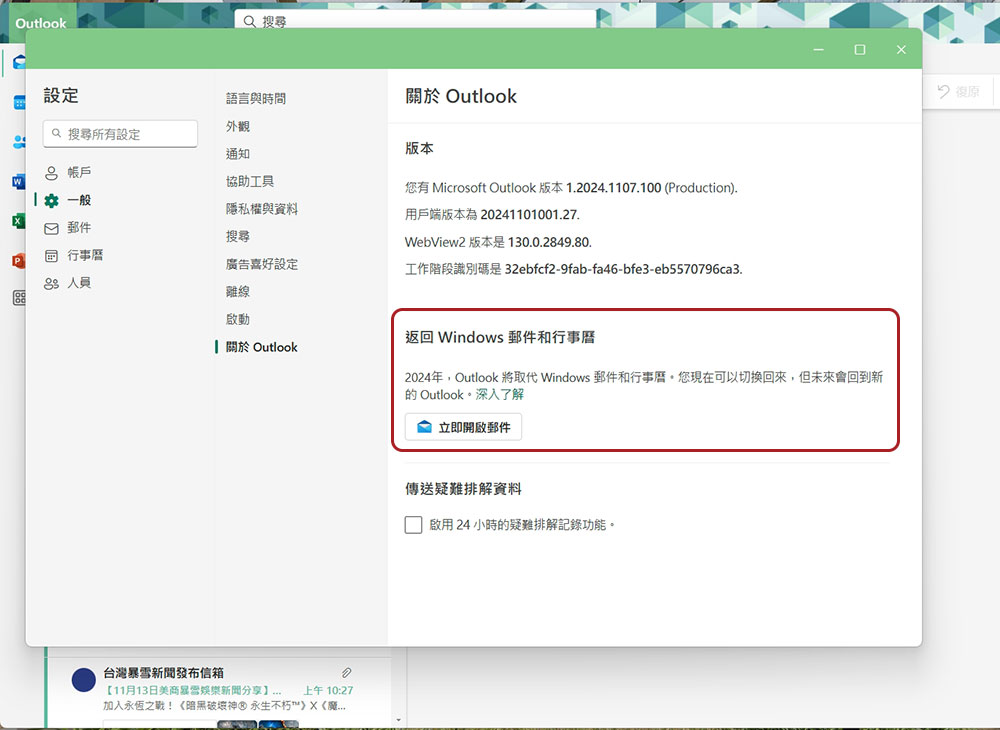
Task: Minimize the settings window
Action: click(819, 49)
